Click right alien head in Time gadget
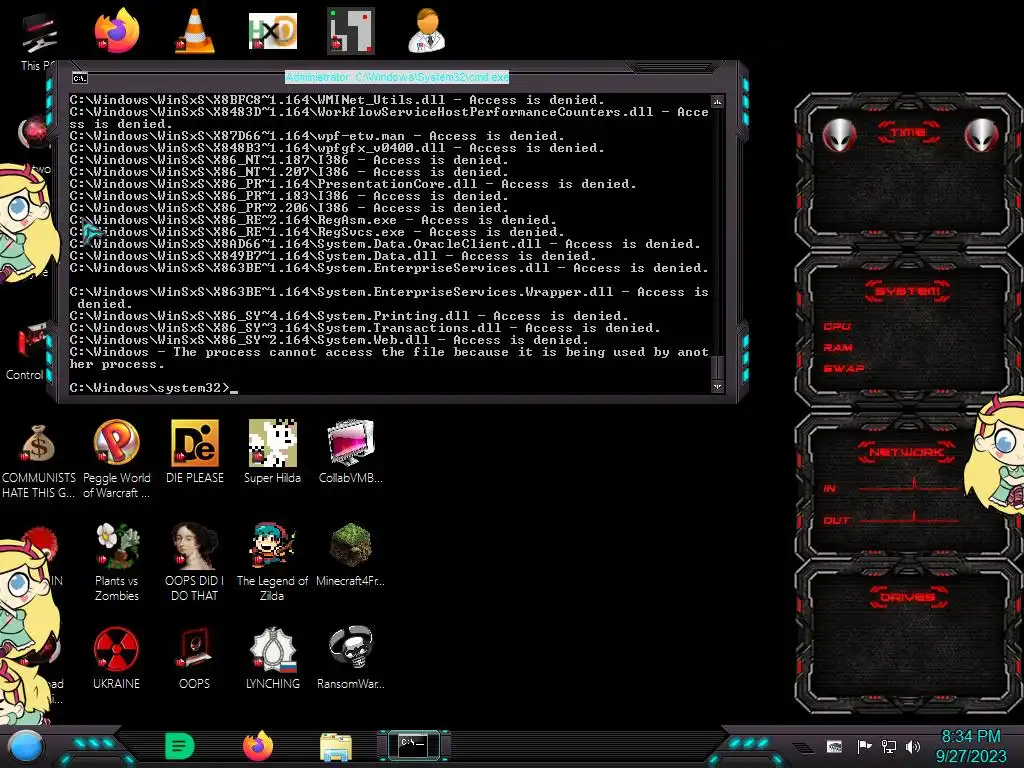 [x=981, y=135]
